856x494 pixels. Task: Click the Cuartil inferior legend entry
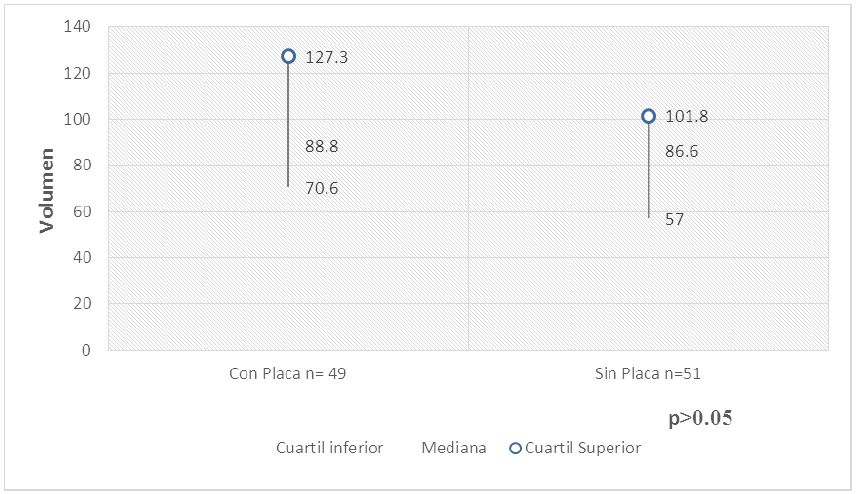329,448
